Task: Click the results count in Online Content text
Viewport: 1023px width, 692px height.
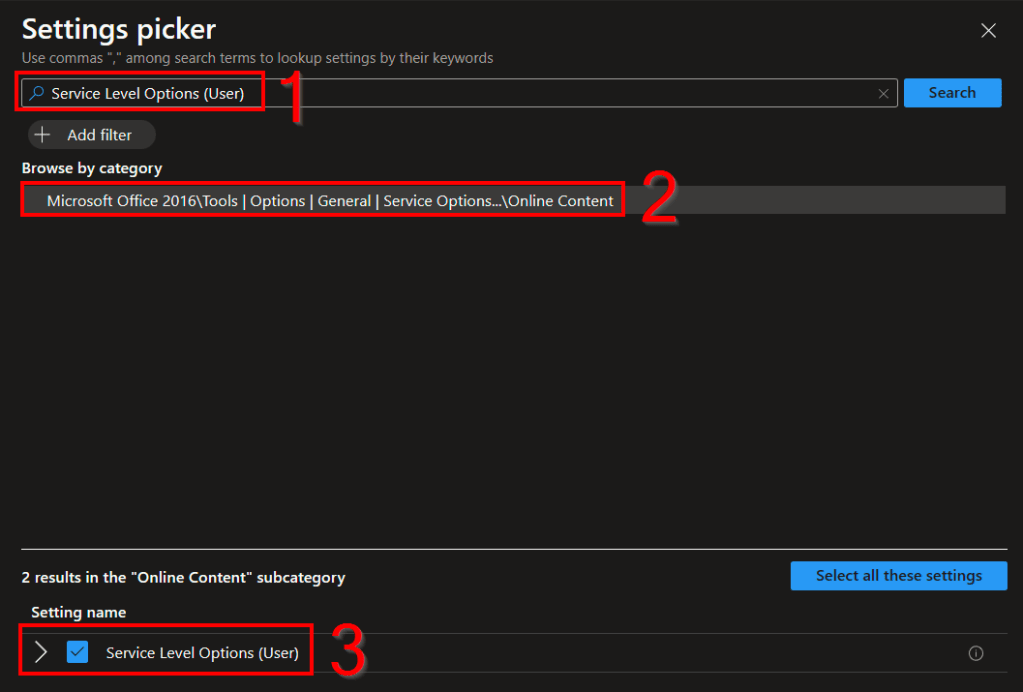Action: point(183,577)
